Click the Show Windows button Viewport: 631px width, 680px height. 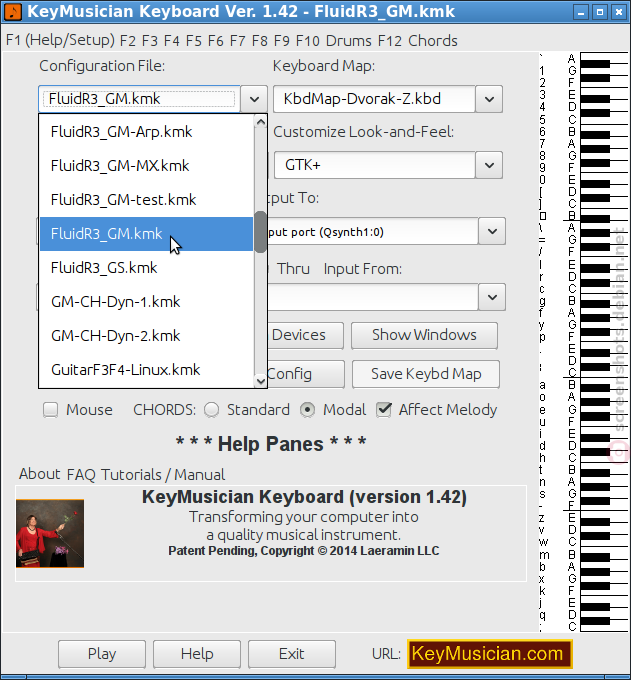tap(424, 335)
